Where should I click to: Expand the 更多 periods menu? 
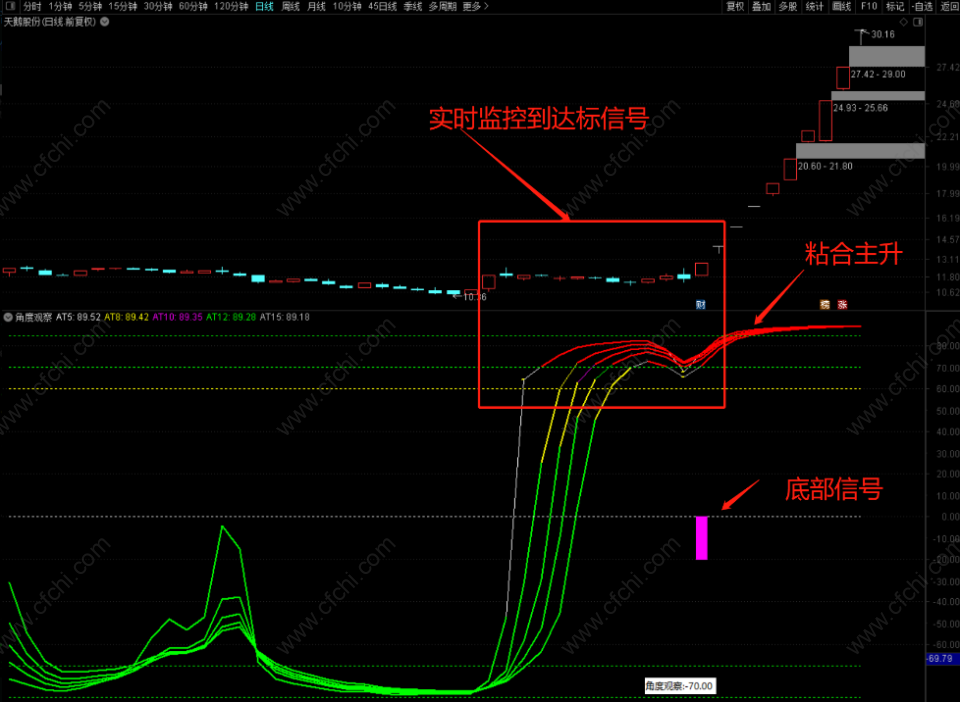476,6
